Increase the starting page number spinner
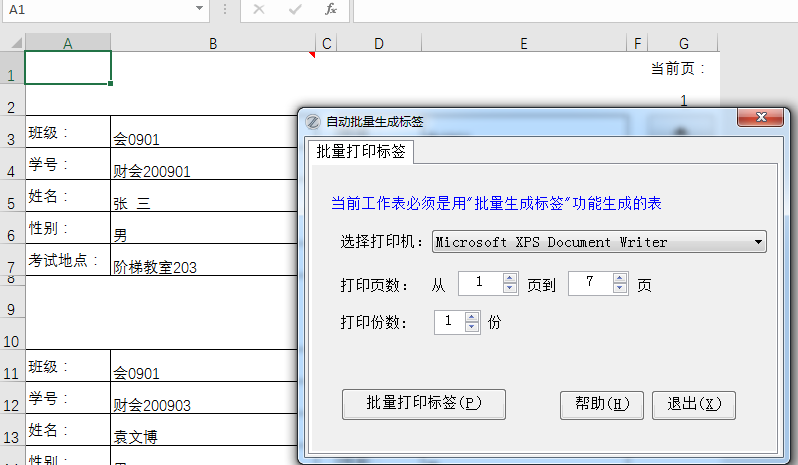798x465 pixels. [x=510, y=279]
